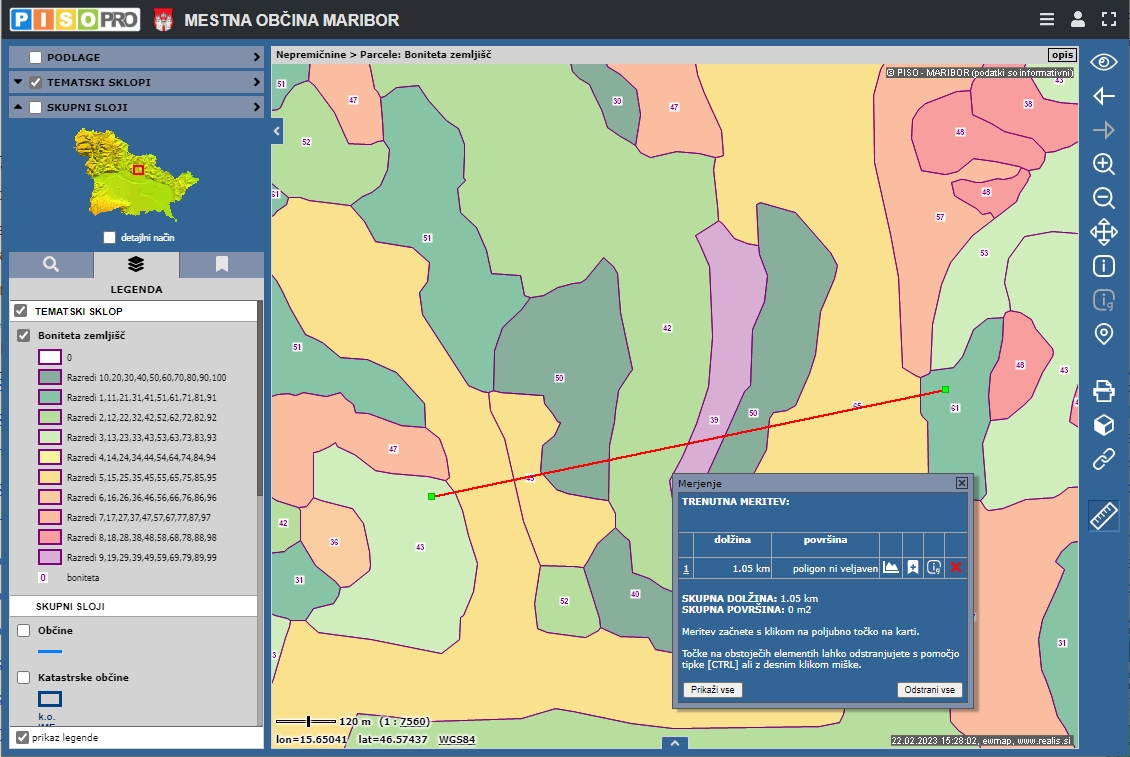Image resolution: width=1130 pixels, height=757 pixels.
Task: Open the print map tool
Action: 1104,390
